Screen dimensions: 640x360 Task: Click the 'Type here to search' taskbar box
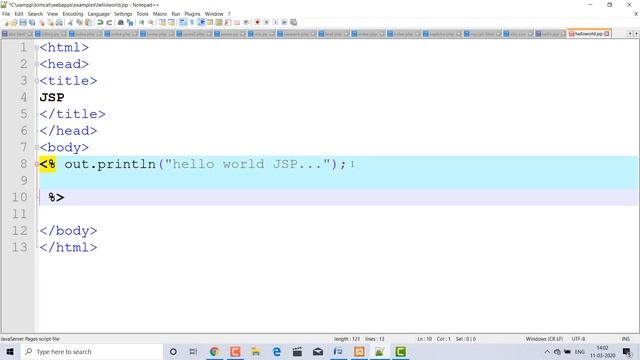92,351
